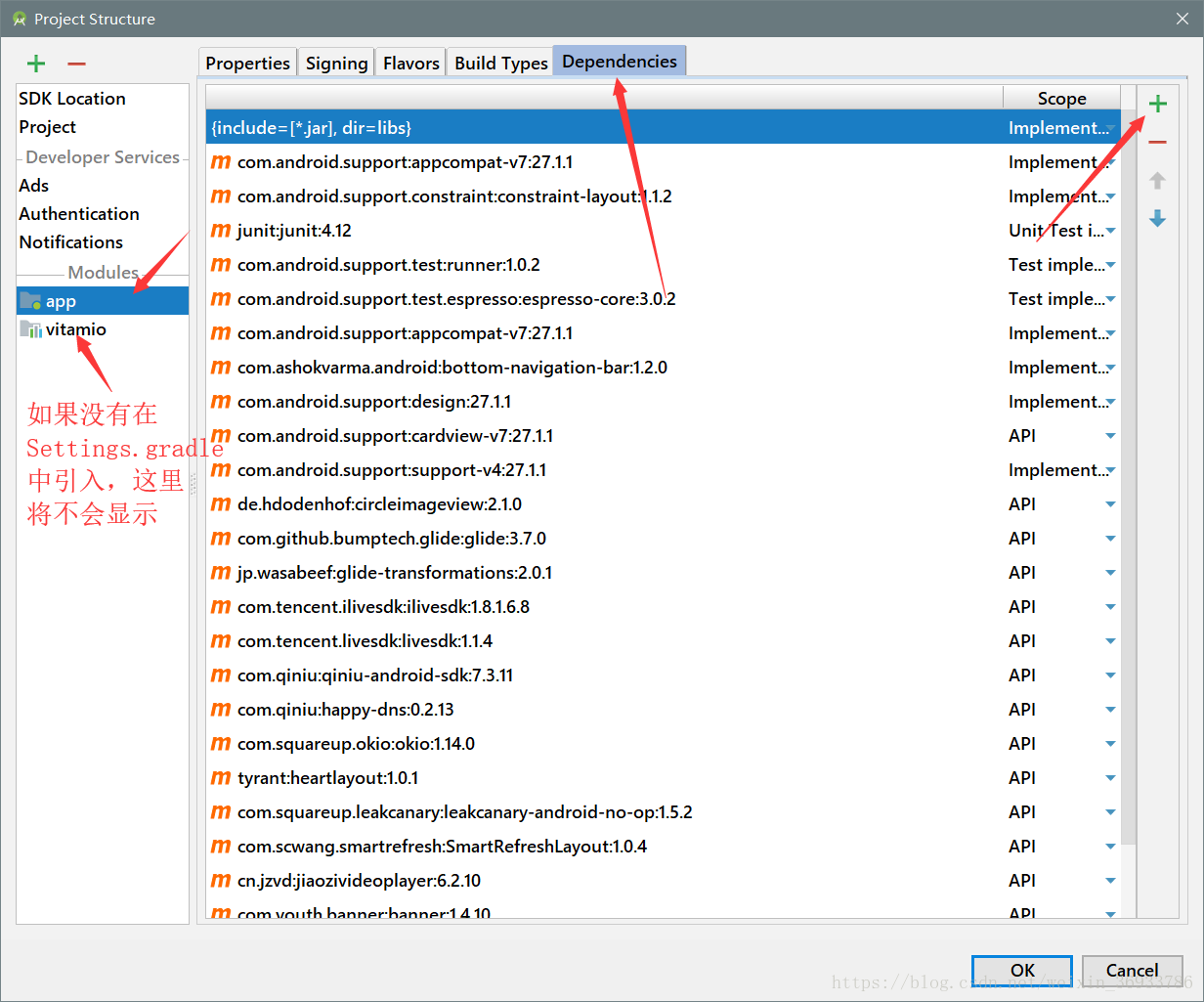Click the leakcanary Maven library icon
Viewport: 1204px width, 1002px height.
221,812
